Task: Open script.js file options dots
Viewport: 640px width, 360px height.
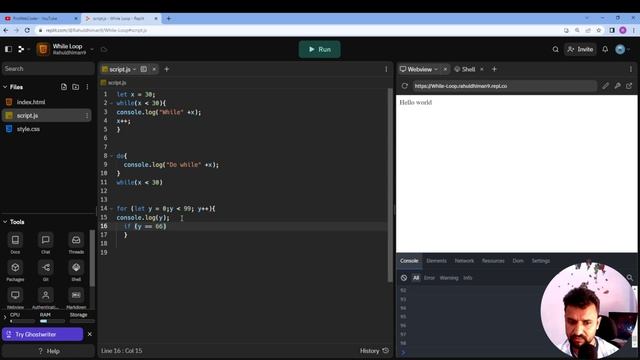Action: click(87, 116)
